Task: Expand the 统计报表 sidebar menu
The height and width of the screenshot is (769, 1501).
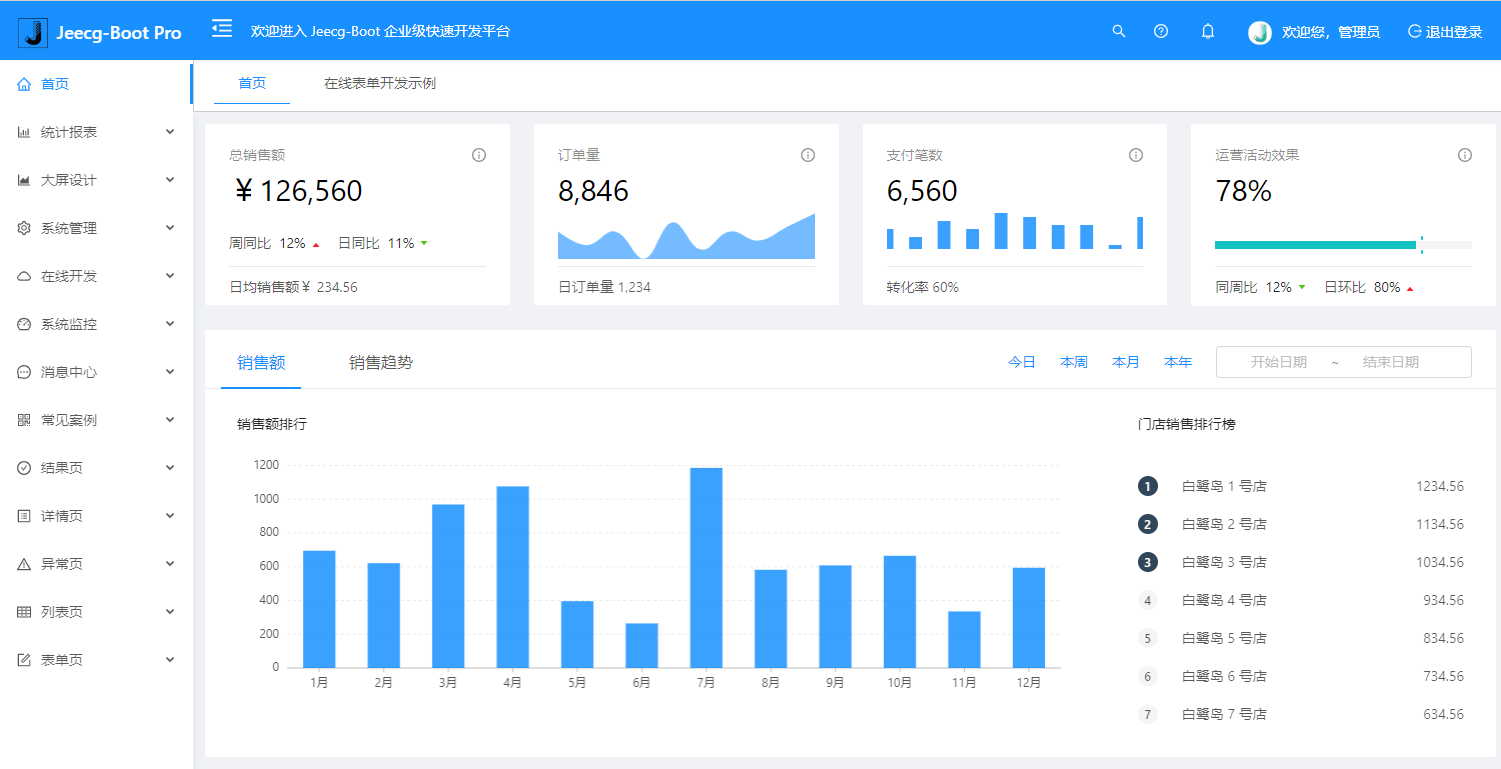Action: click(x=96, y=132)
